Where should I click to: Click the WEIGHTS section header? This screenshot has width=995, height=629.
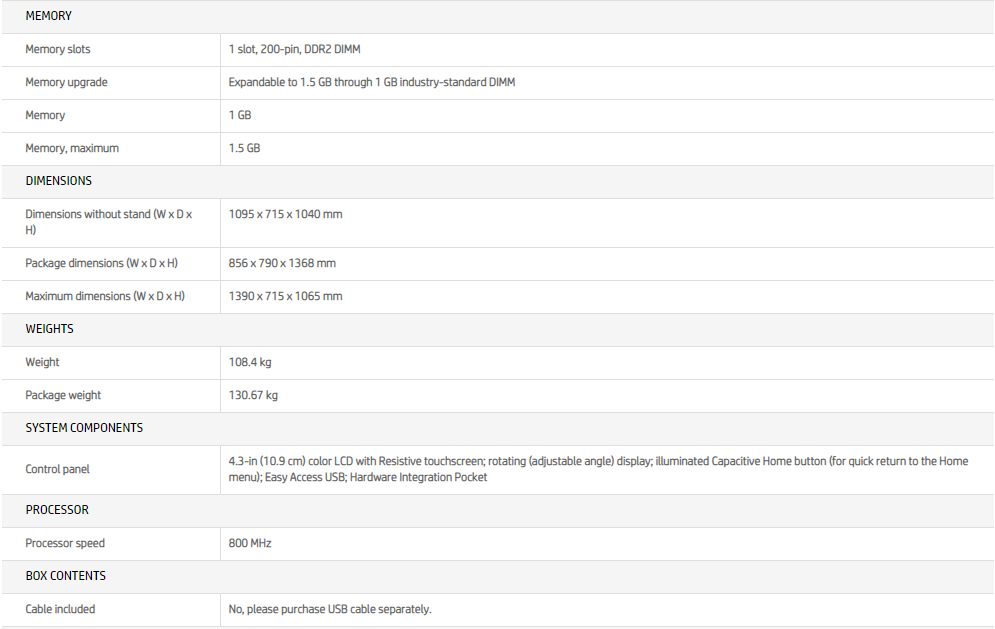pyautogui.click(x=49, y=329)
